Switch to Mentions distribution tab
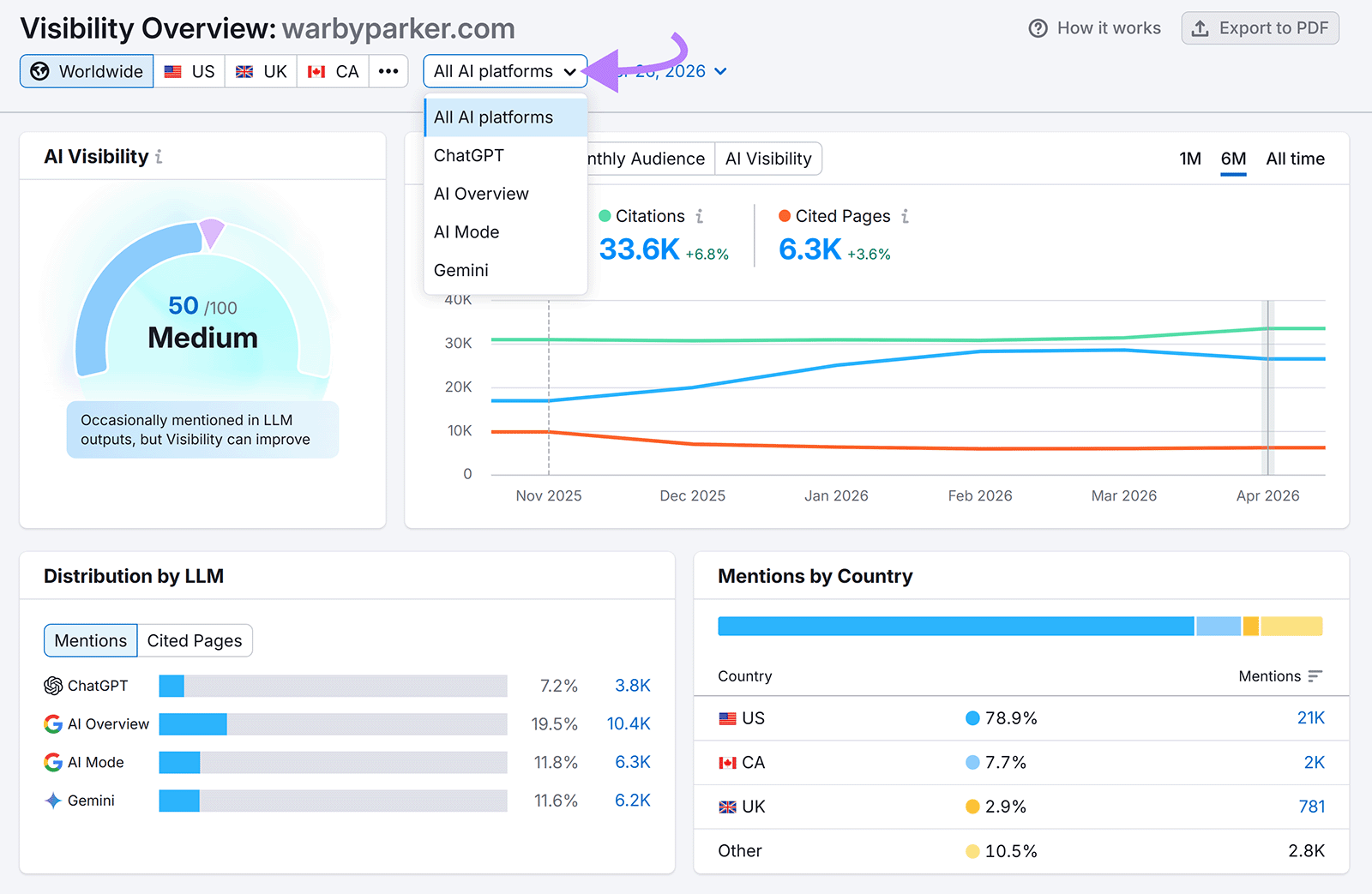Screen dimensions: 1372x894 91,641
